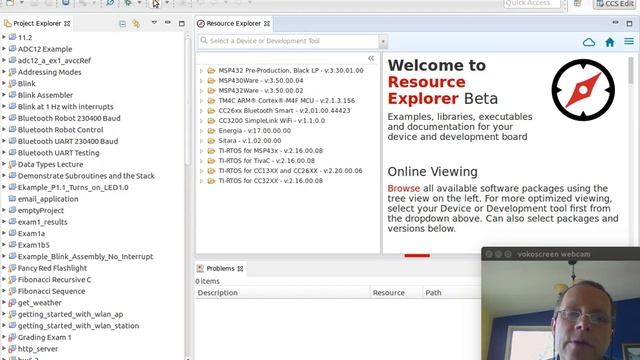Open the device selection dropdown arrow
This screenshot has height=360, width=640.
point(383,41)
